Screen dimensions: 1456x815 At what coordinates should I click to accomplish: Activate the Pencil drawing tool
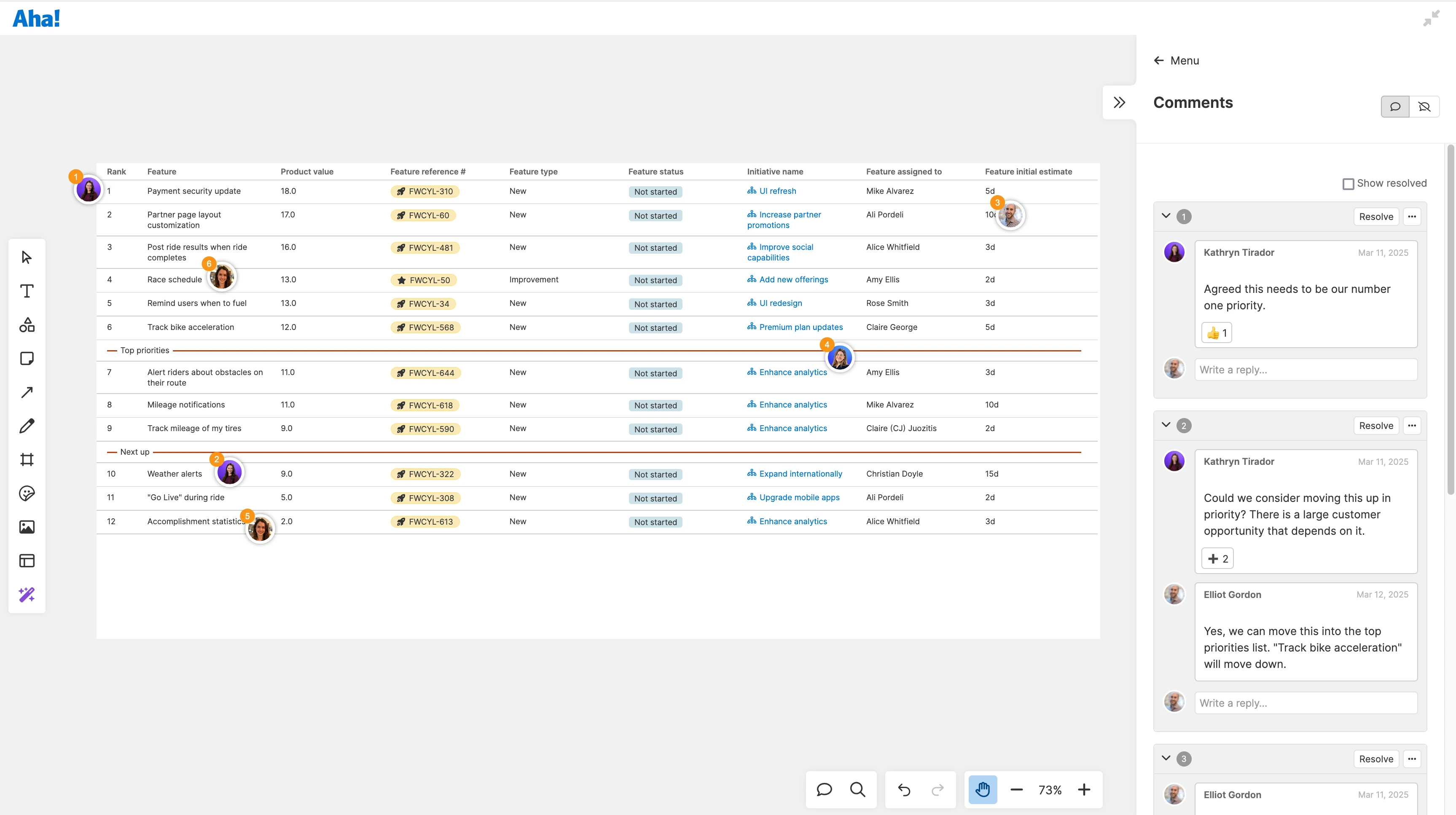click(x=27, y=426)
